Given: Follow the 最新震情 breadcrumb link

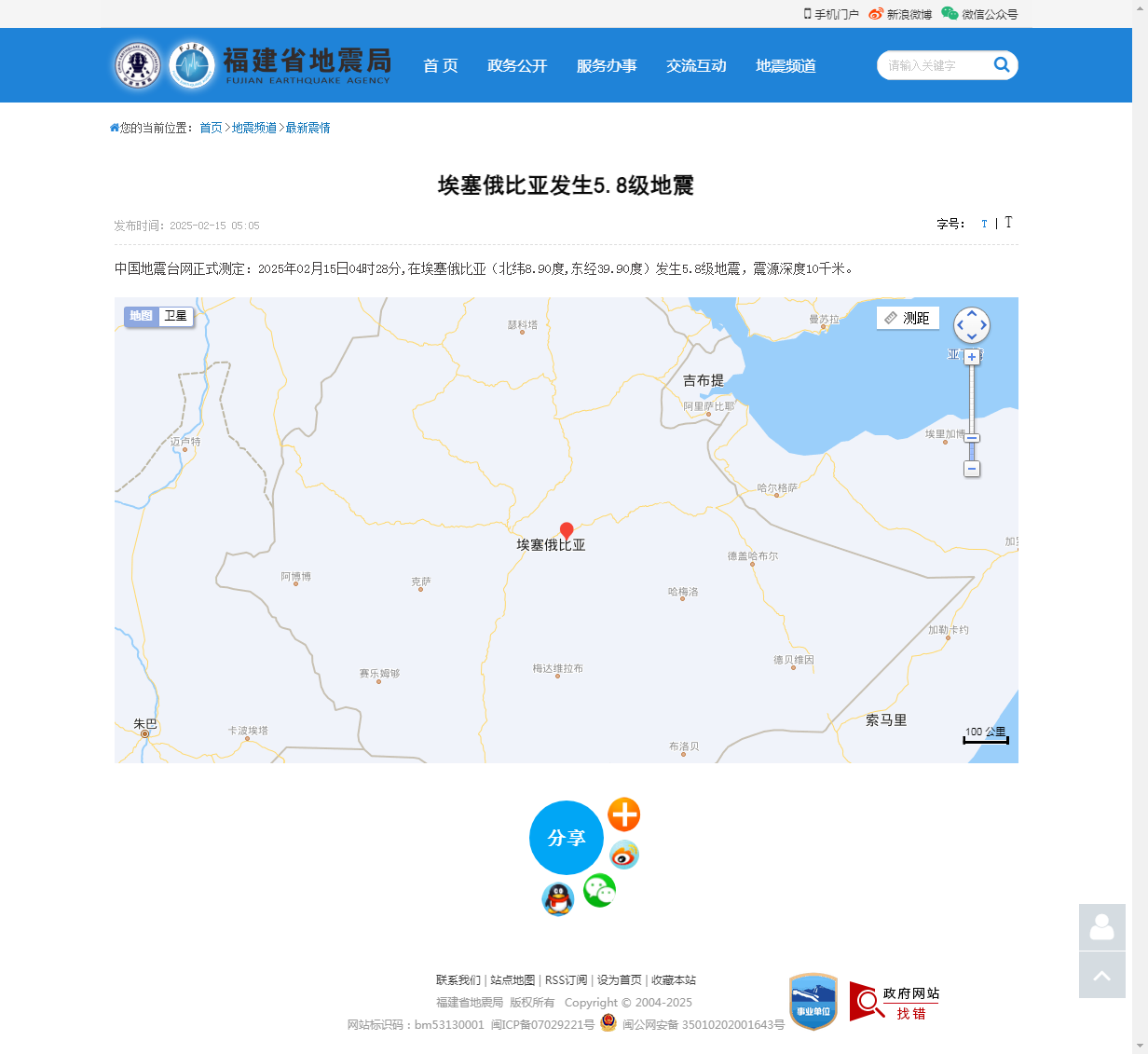Looking at the screenshot, I should click(308, 128).
